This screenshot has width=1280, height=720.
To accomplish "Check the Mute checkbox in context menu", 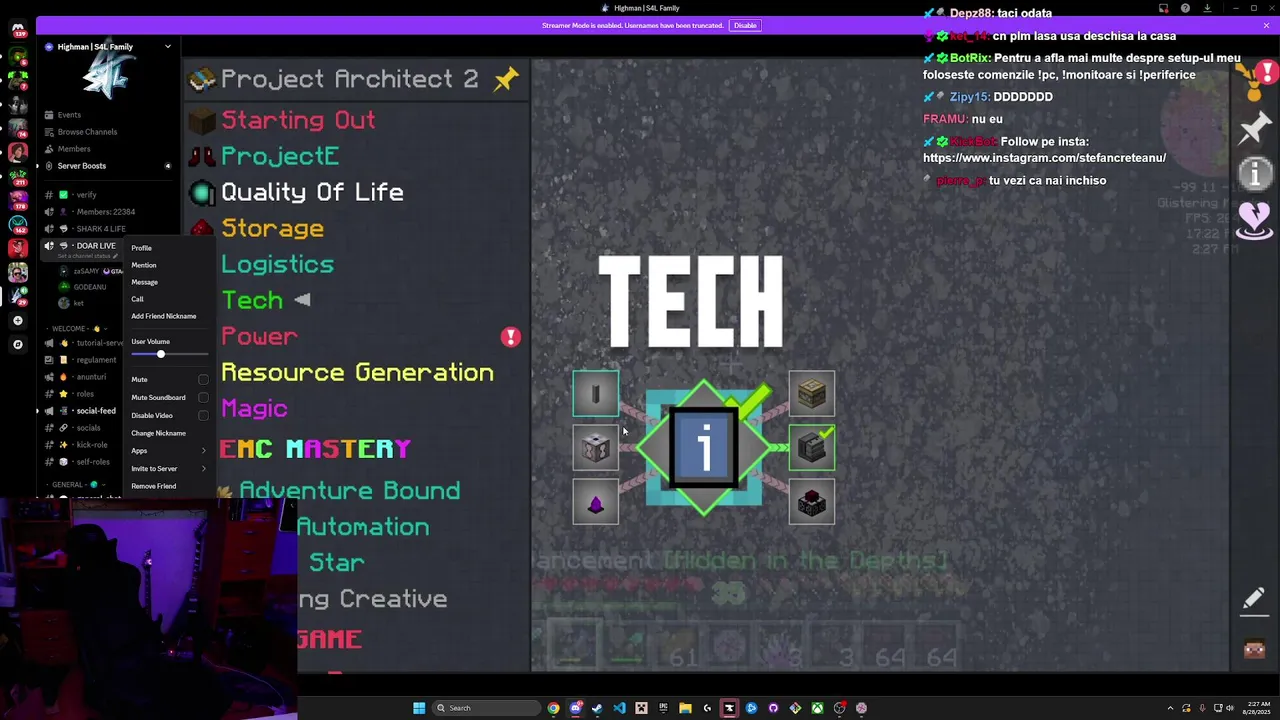I will coord(203,380).
